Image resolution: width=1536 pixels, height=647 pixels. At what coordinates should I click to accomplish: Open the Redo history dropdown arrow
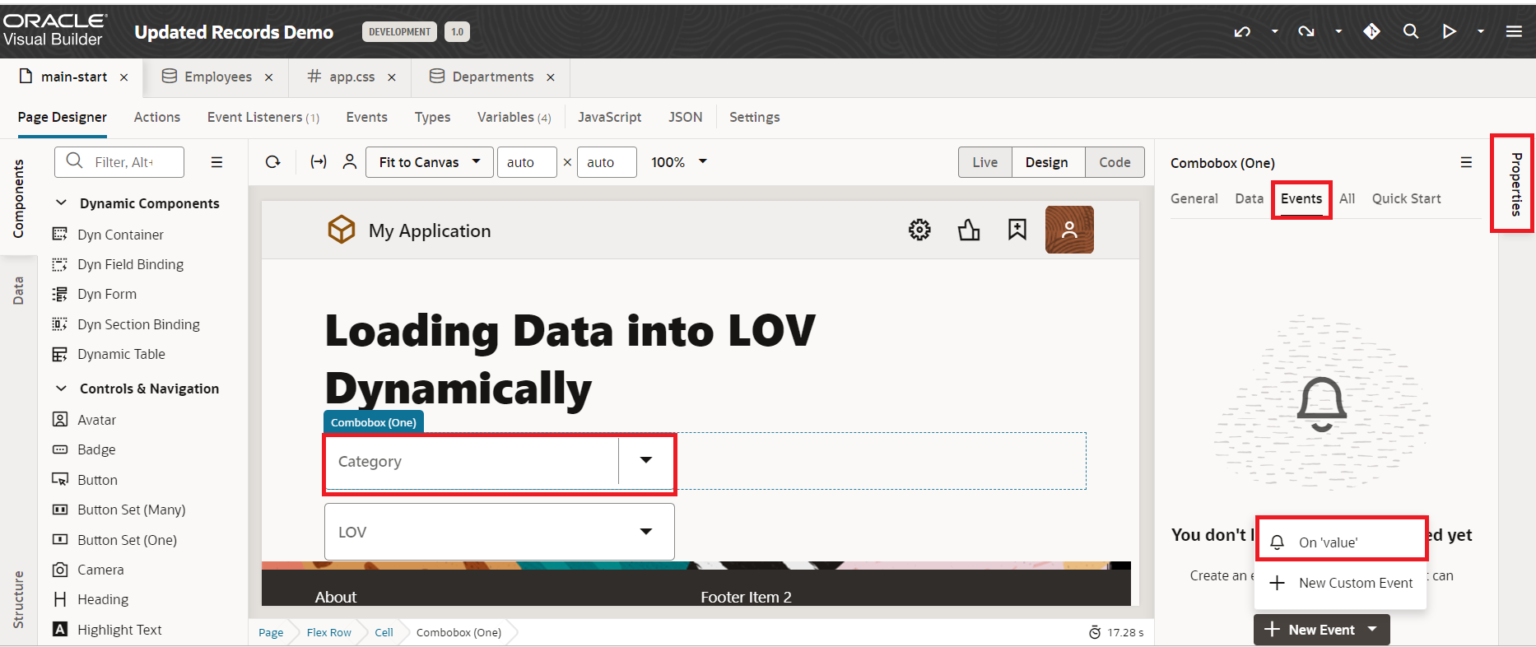point(1338,32)
